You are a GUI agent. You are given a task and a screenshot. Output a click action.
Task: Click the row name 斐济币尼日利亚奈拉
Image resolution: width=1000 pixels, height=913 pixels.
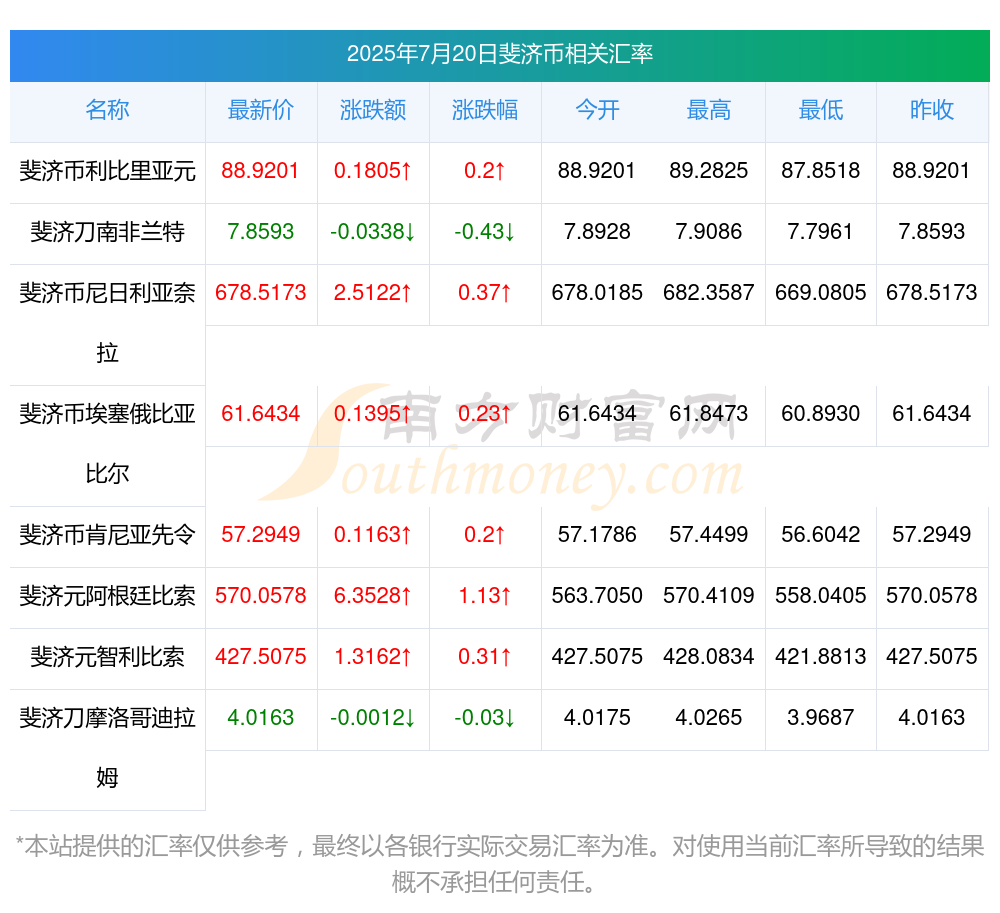coord(107,323)
